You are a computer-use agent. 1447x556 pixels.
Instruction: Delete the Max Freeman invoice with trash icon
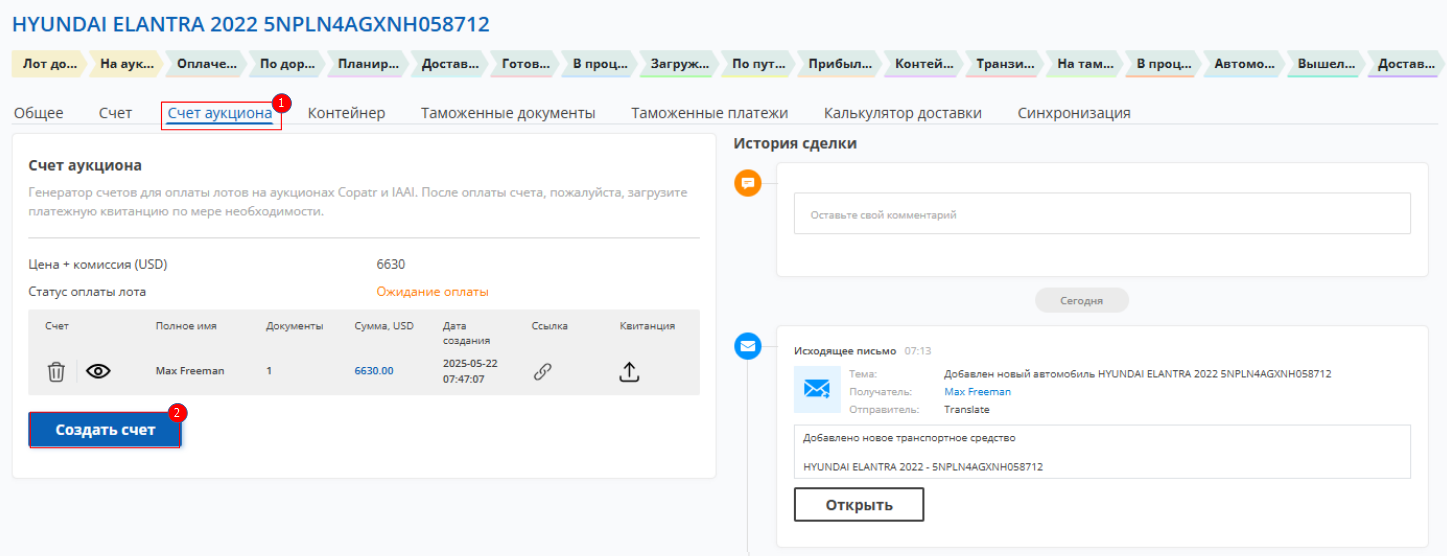(56, 371)
